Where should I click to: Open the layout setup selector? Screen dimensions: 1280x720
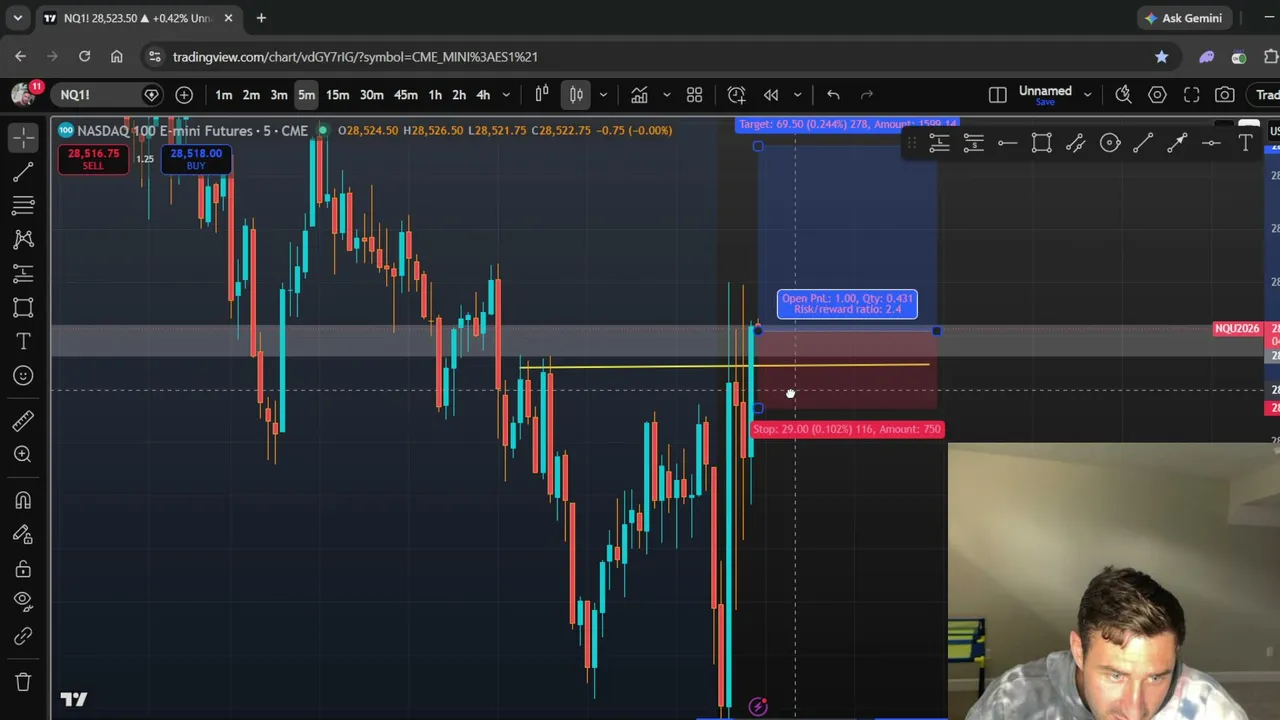point(997,95)
